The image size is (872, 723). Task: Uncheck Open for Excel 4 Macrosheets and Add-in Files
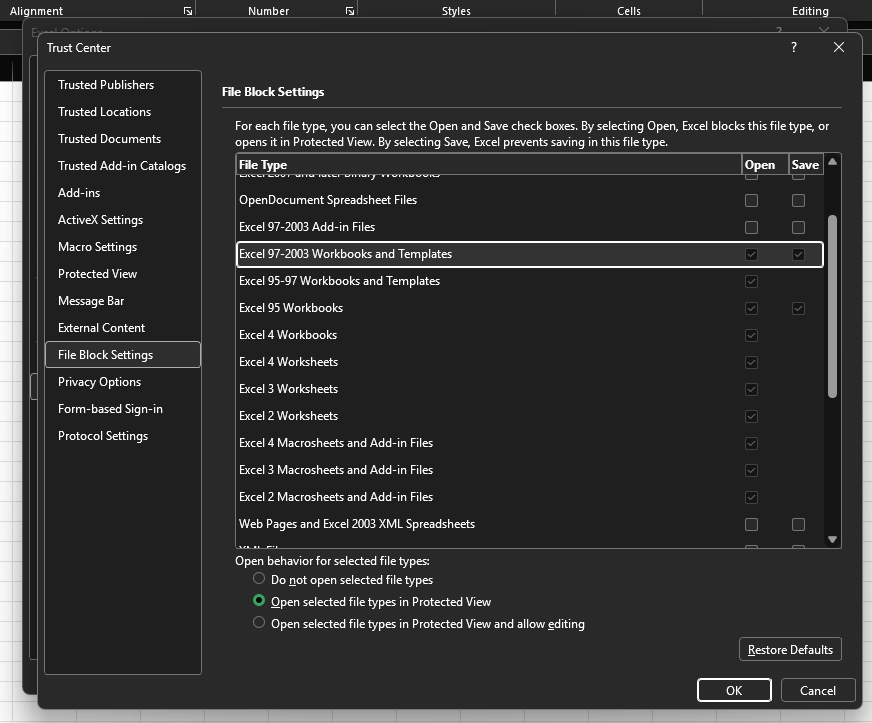(751, 443)
